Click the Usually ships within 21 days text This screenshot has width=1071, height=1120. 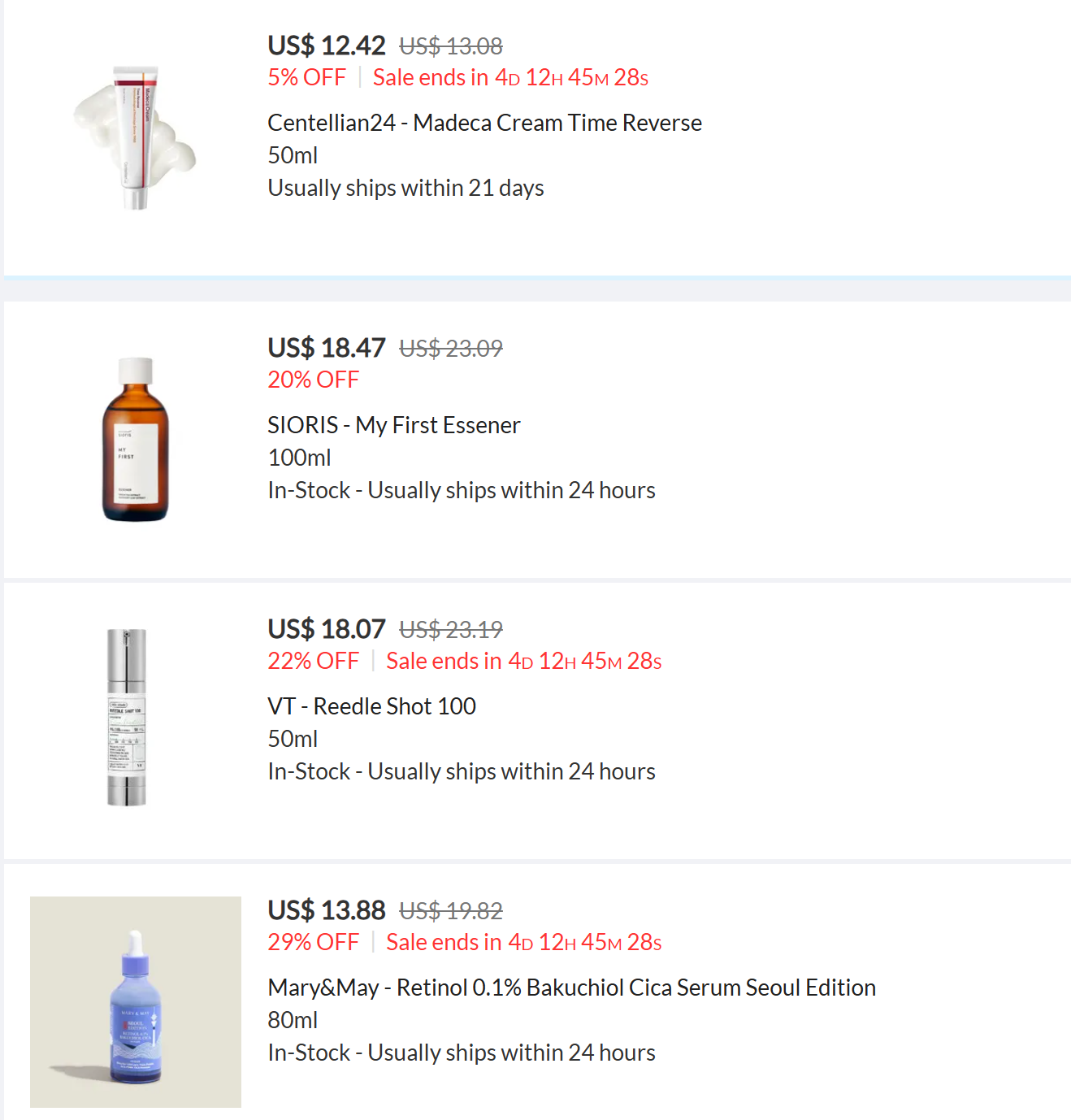(405, 188)
